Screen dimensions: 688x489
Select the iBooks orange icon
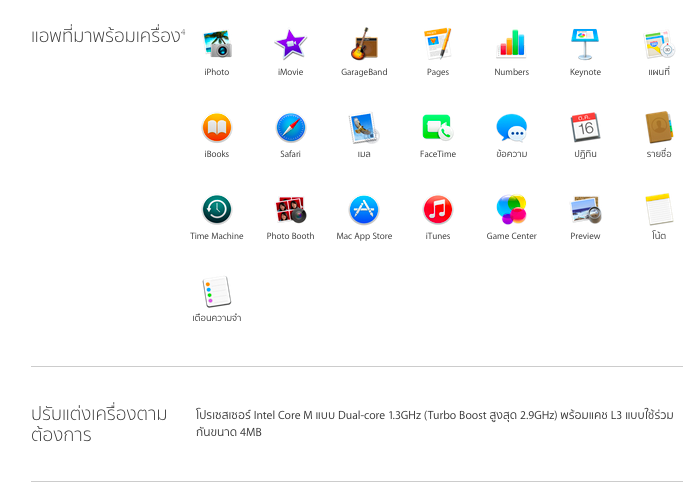217,127
